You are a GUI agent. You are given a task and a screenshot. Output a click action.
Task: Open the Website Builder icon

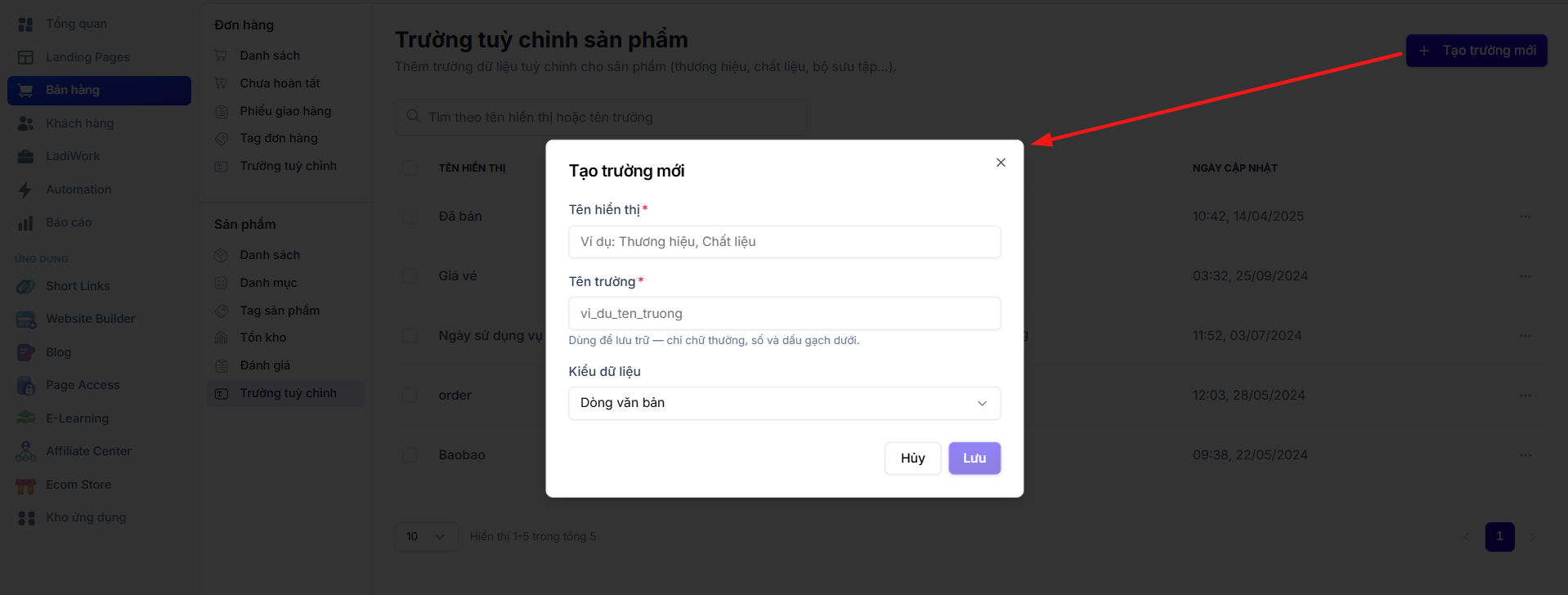point(25,319)
